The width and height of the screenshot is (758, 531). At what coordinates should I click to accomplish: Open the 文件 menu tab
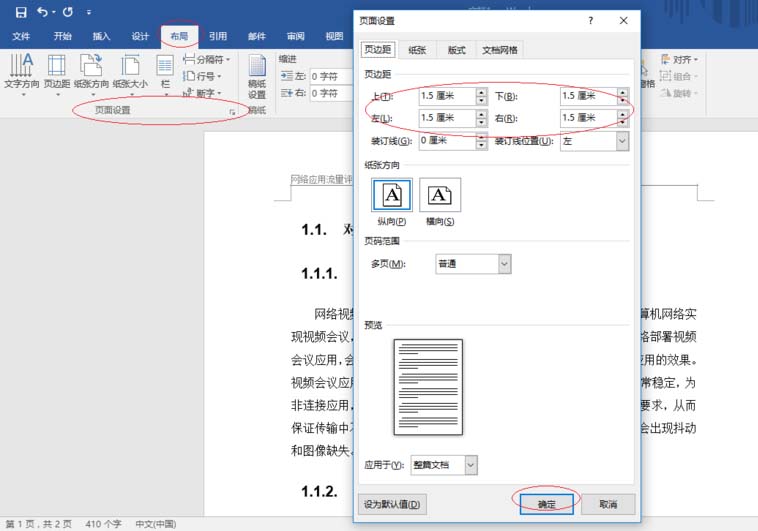click(21, 36)
